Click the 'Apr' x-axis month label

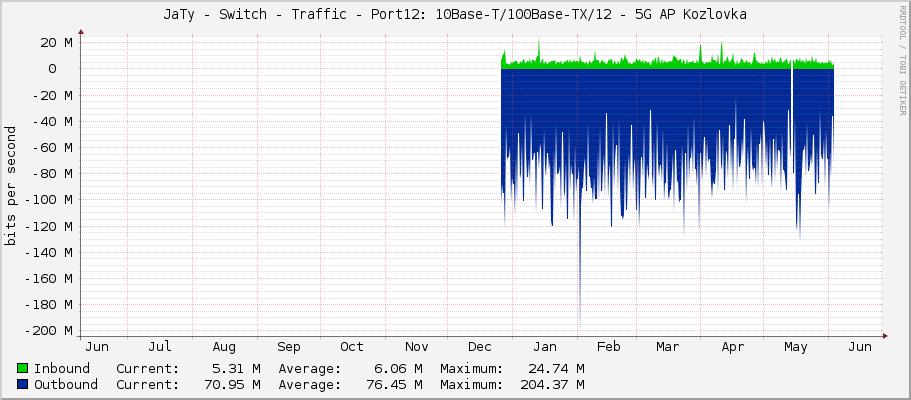point(732,347)
